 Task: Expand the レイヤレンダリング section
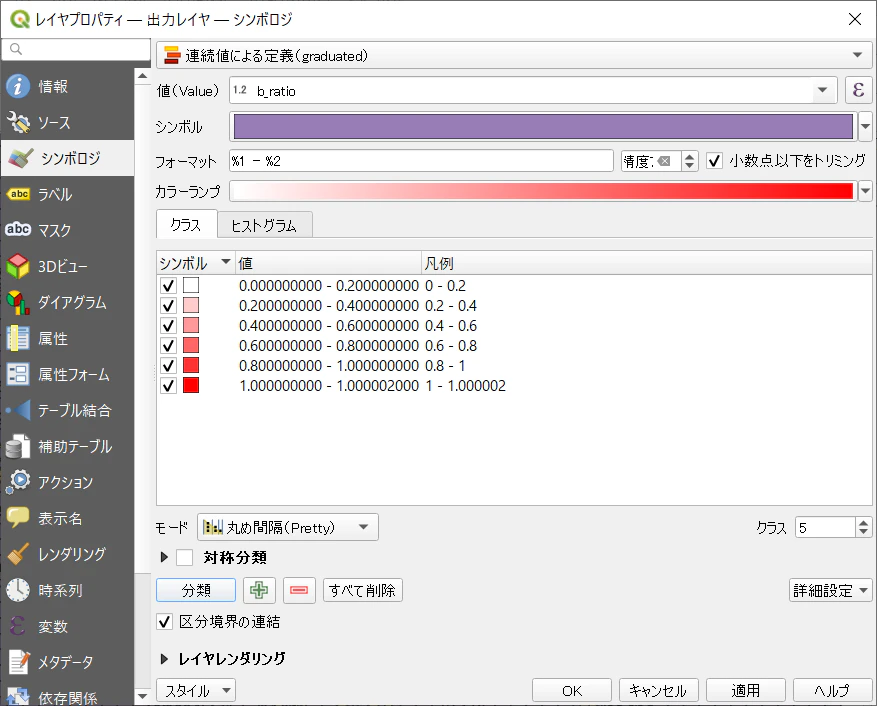click(x=164, y=659)
